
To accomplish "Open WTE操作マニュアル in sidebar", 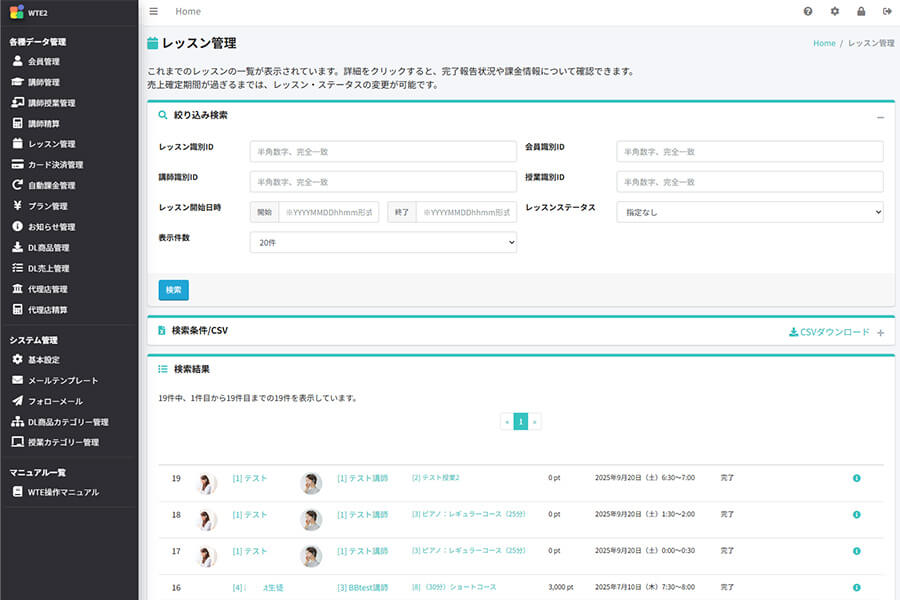I will 63,492.
